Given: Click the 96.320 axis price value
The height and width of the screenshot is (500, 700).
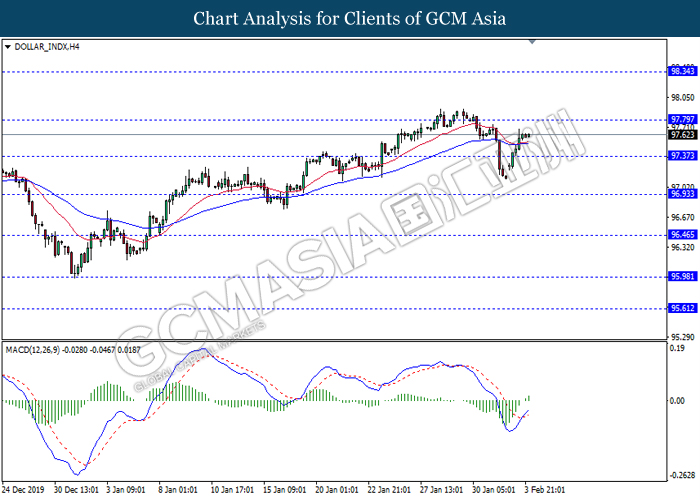Looking at the screenshot, I should coord(683,248).
